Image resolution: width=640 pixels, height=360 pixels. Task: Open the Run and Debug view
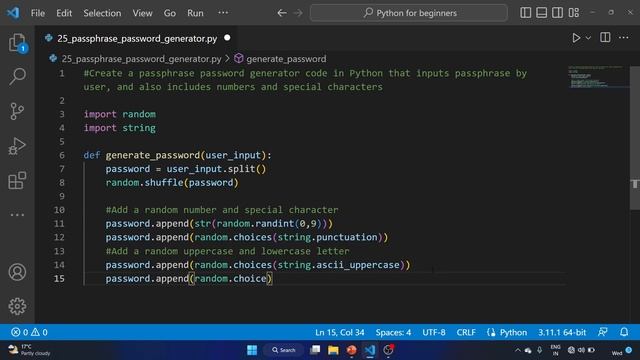click(x=17, y=146)
